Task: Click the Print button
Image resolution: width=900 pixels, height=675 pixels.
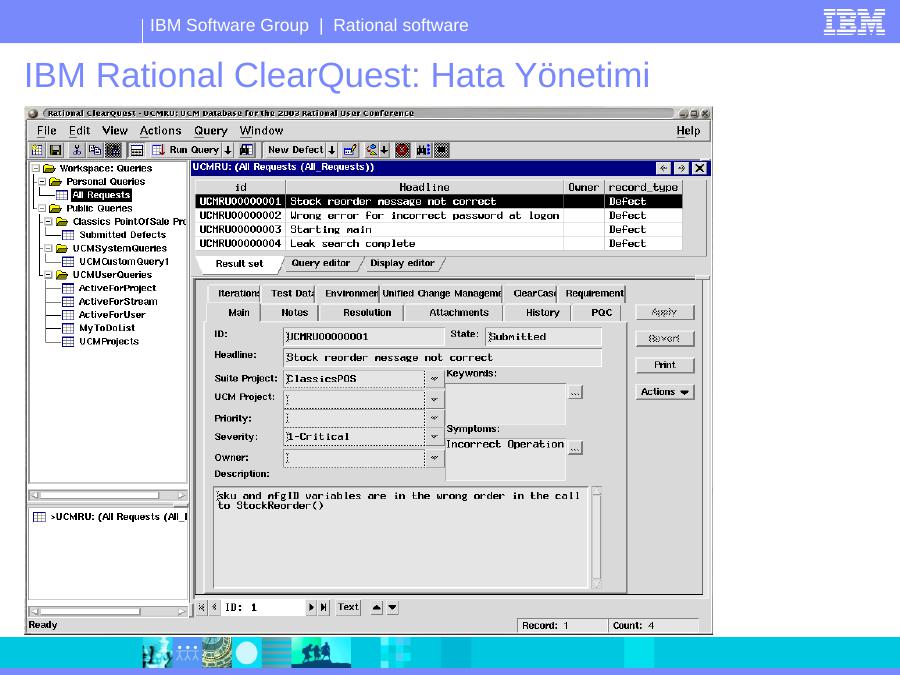Action: (665, 365)
